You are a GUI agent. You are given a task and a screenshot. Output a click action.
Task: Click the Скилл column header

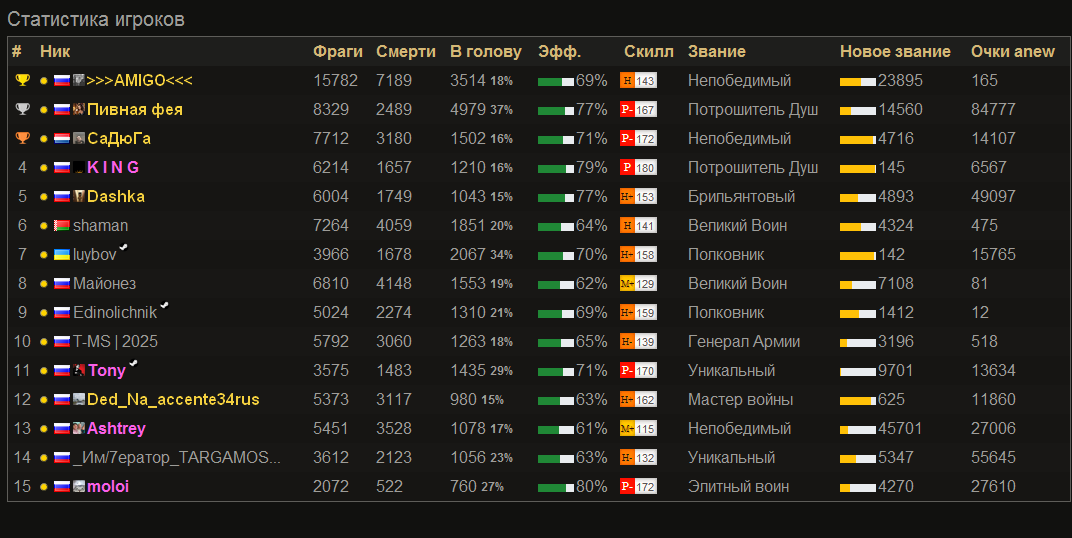pos(648,52)
